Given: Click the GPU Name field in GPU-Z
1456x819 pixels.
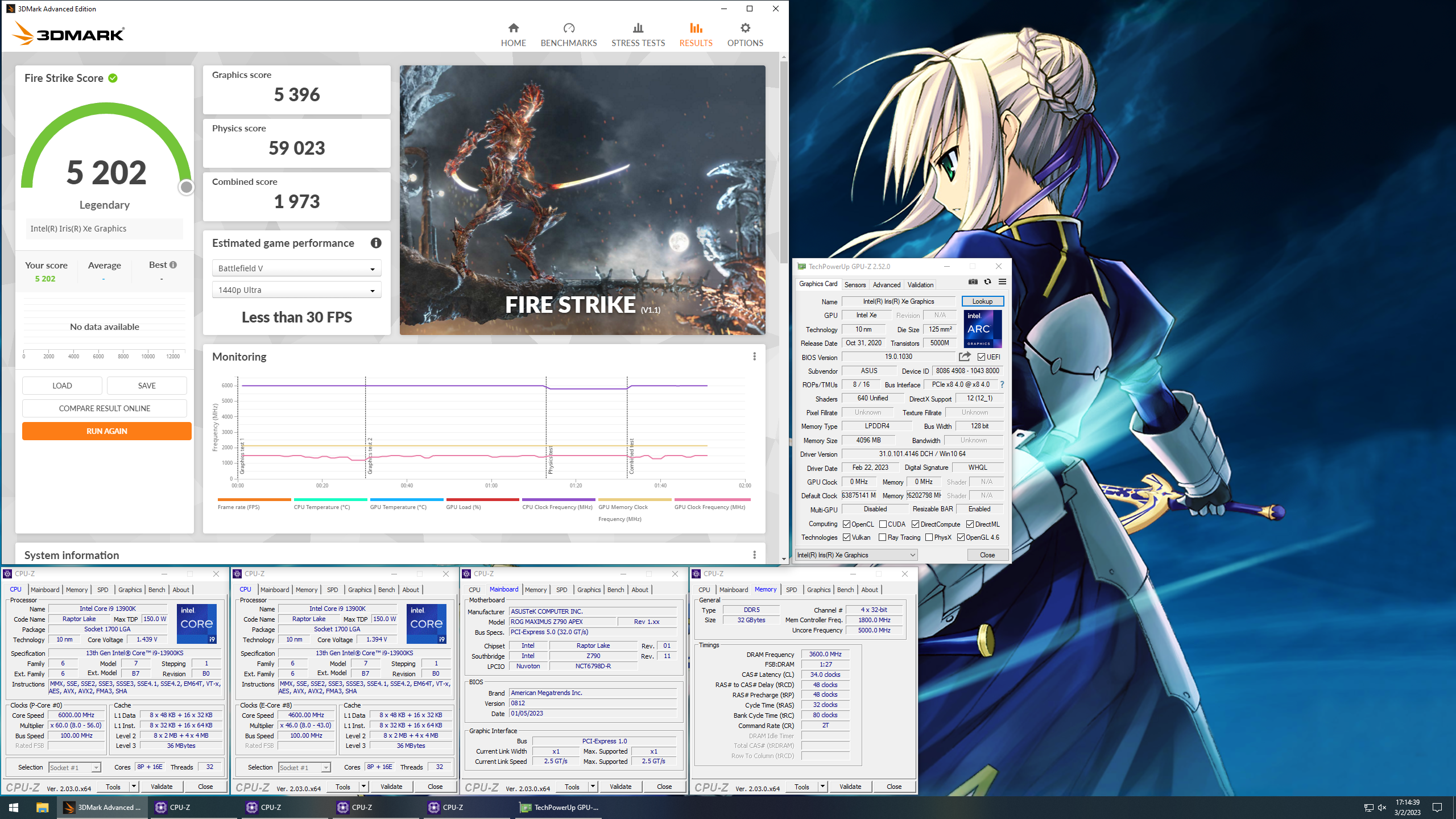Looking at the screenshot, I should (898, 301).
